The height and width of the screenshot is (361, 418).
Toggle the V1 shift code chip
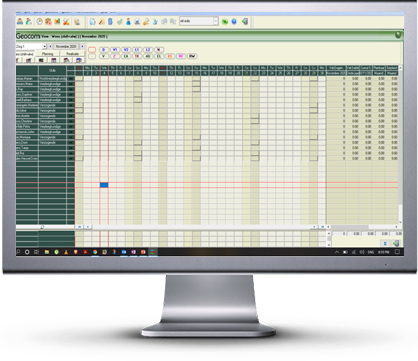pos(115,50)
